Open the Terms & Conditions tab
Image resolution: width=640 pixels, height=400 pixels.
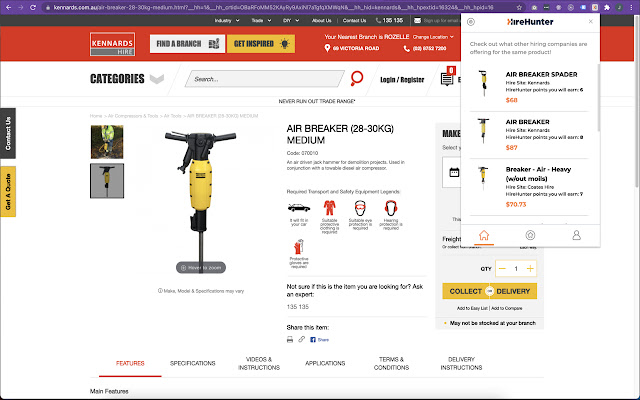pos(391,363)
